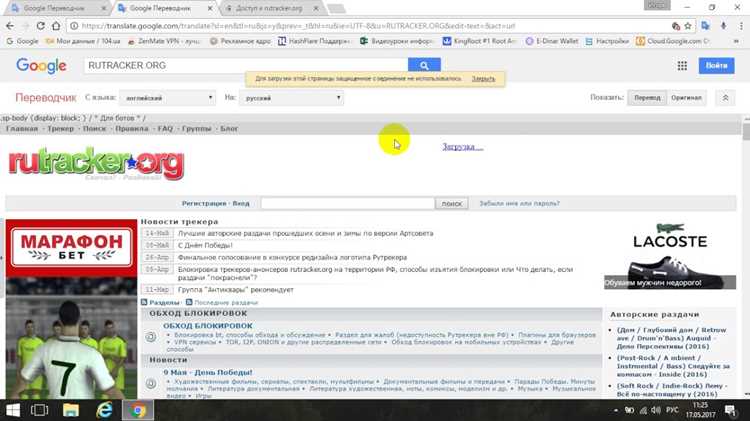Switch to first Google Переводчик tab
This screenshot has height=421, width=750.
[x=54, y=8]
